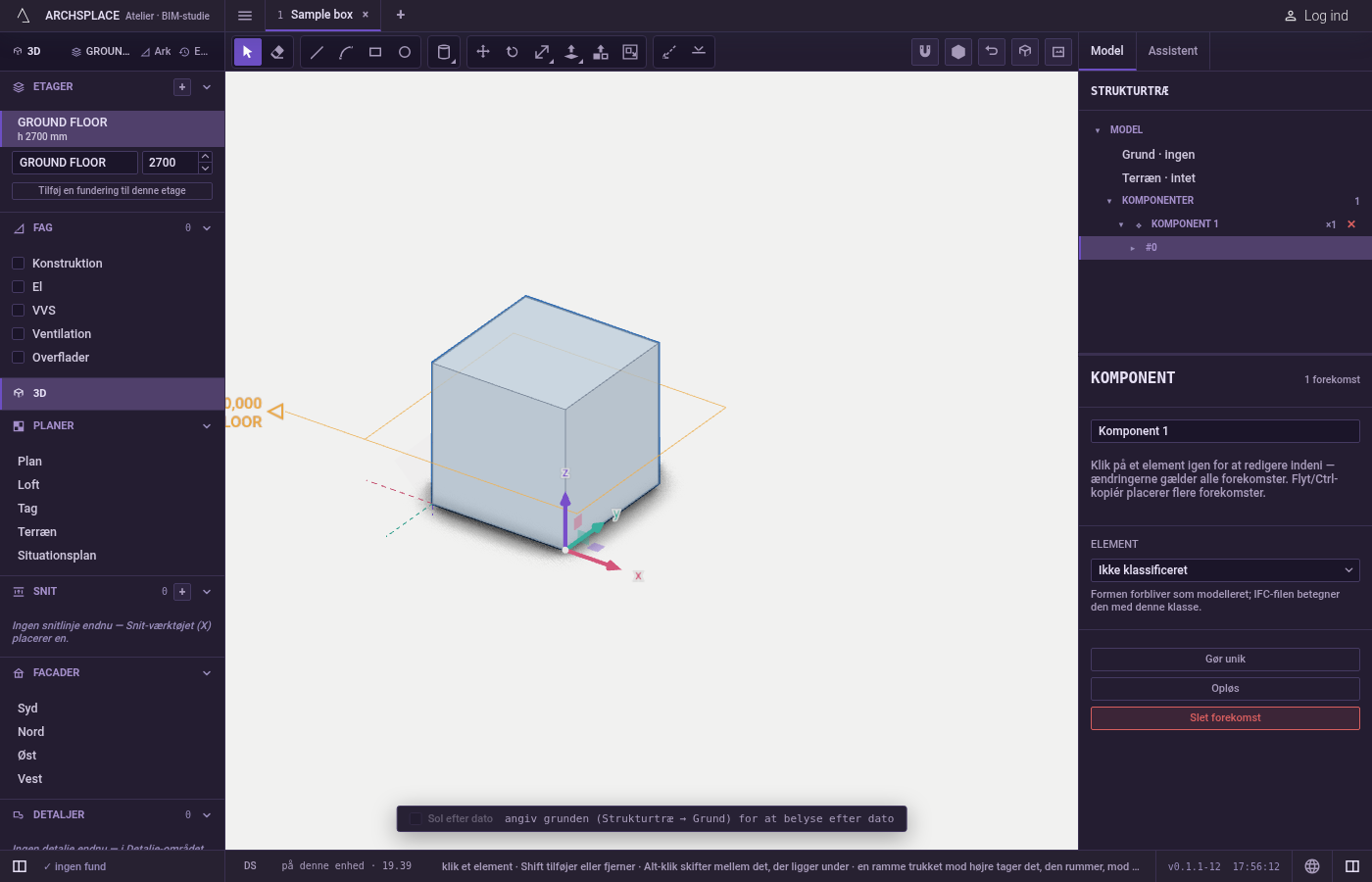Viewport: 1372px width, 882px height.
Task: Tick the Overflader checkbox
Action: (18, 358)
